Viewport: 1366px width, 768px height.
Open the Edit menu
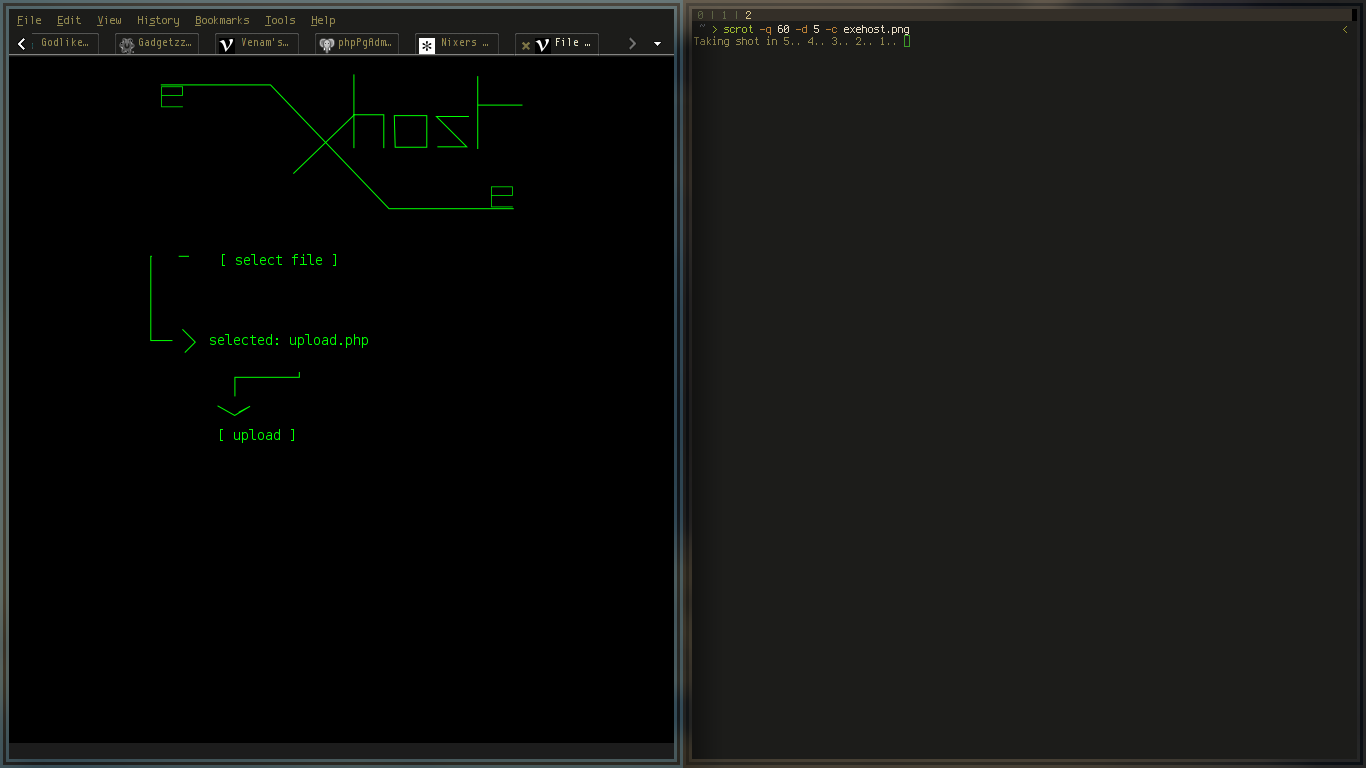(x=69, y=20)
